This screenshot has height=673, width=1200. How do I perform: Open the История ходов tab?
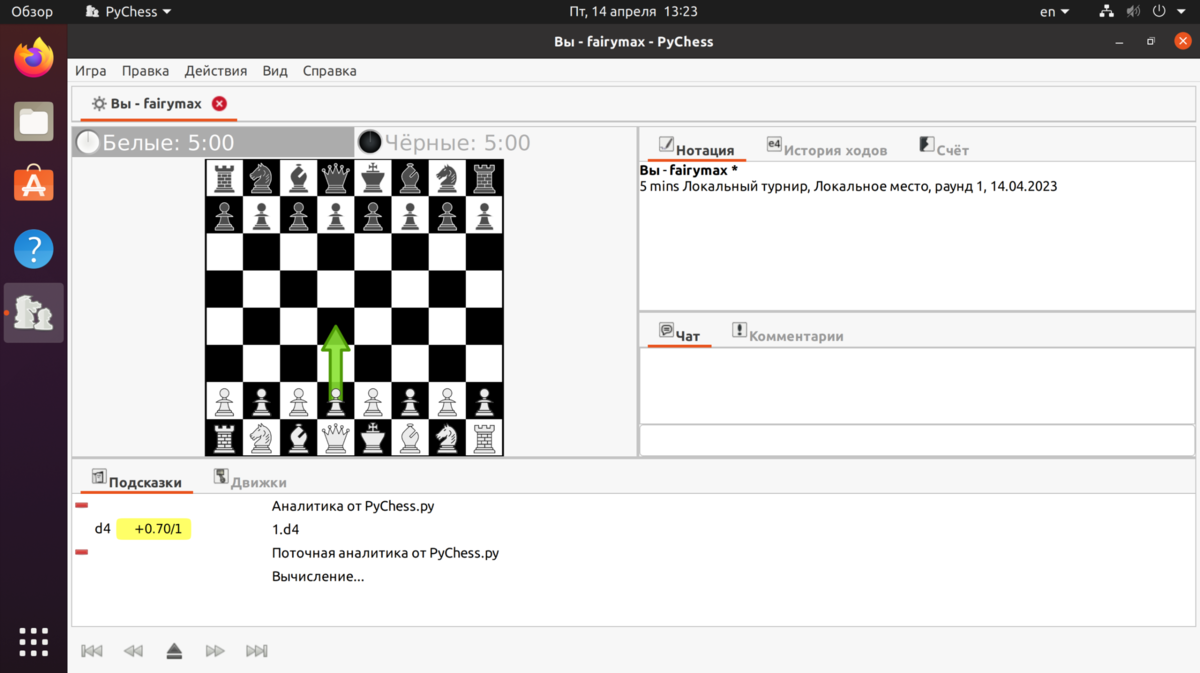[x=826, y=149]
